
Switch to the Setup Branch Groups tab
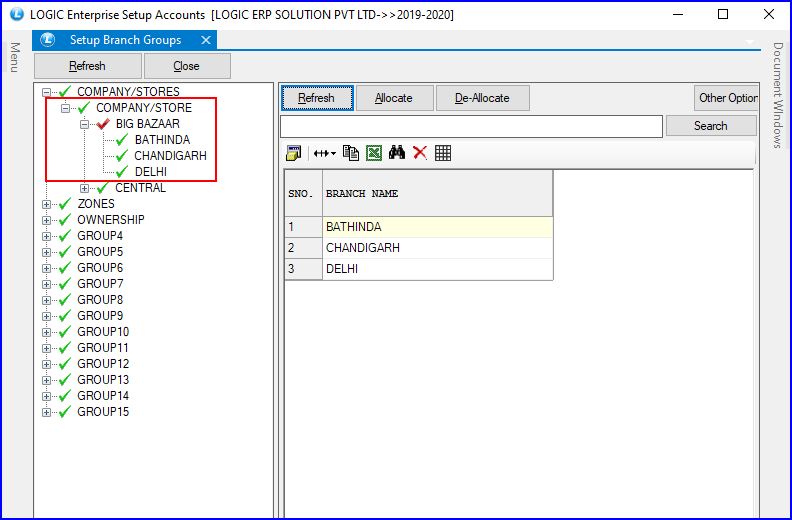coord(125,40)
